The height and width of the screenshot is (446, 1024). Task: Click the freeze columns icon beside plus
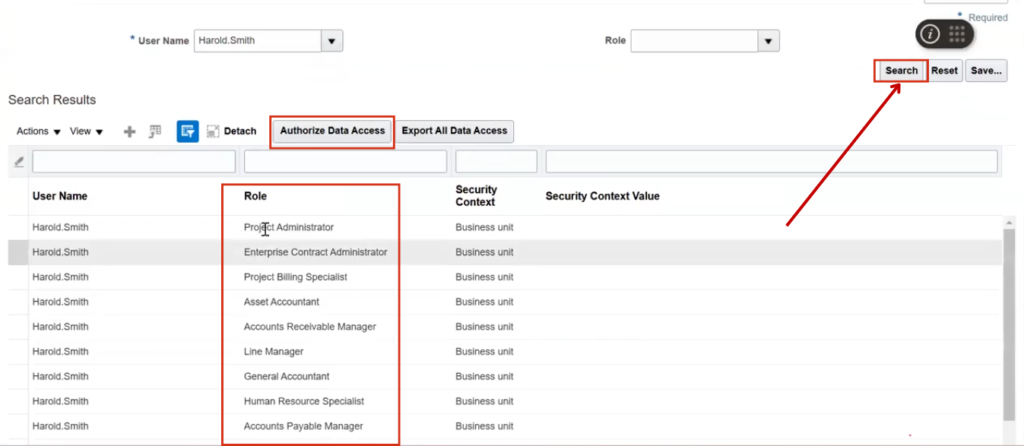point(155,131)
